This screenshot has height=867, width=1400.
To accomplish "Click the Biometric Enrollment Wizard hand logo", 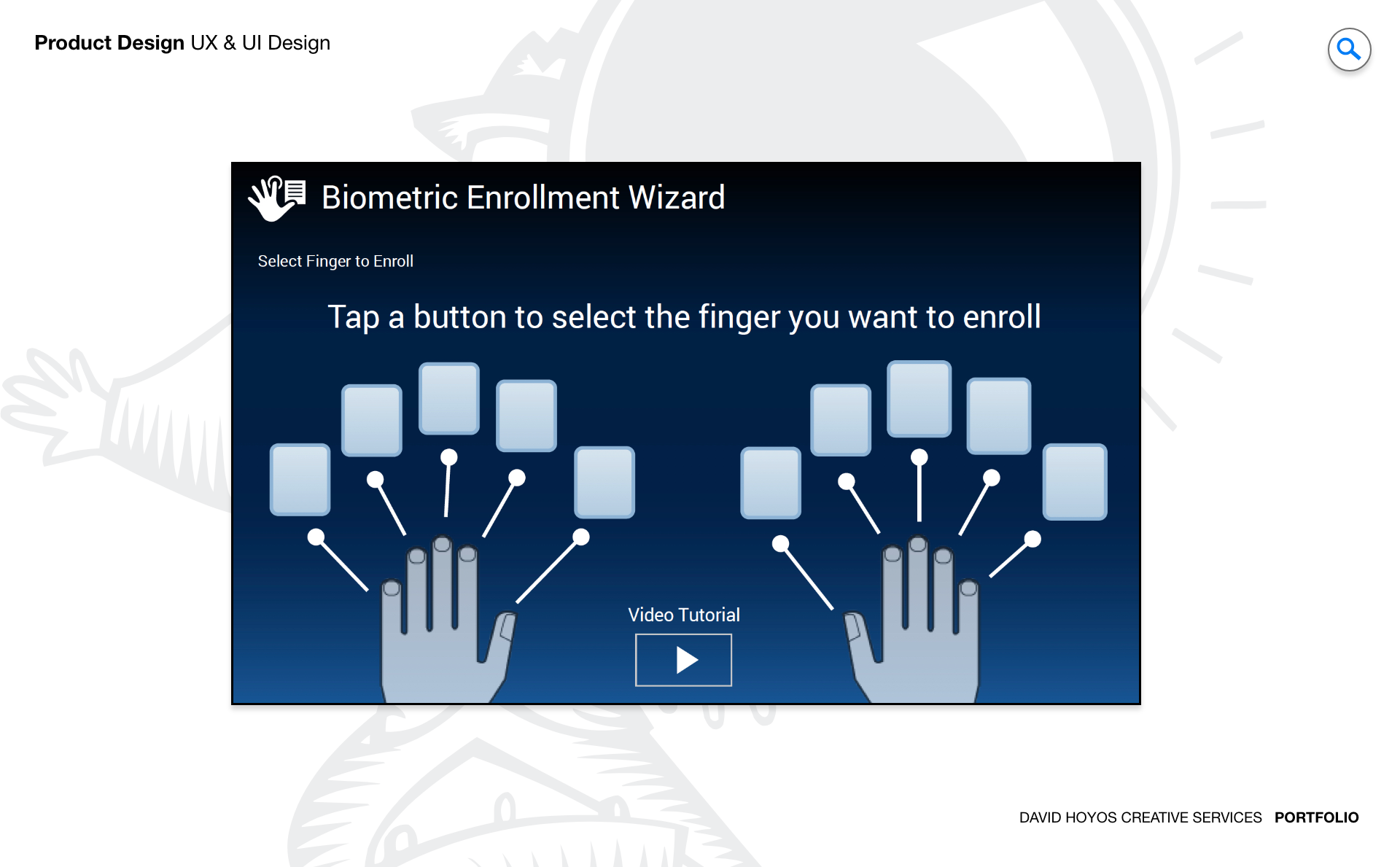I will pyautogui.click(x=277, y=198).
